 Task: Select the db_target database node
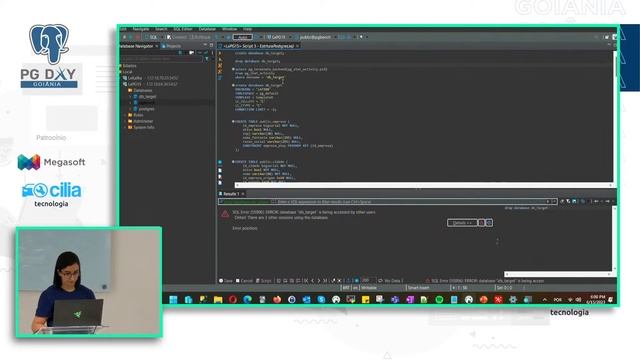147,97
